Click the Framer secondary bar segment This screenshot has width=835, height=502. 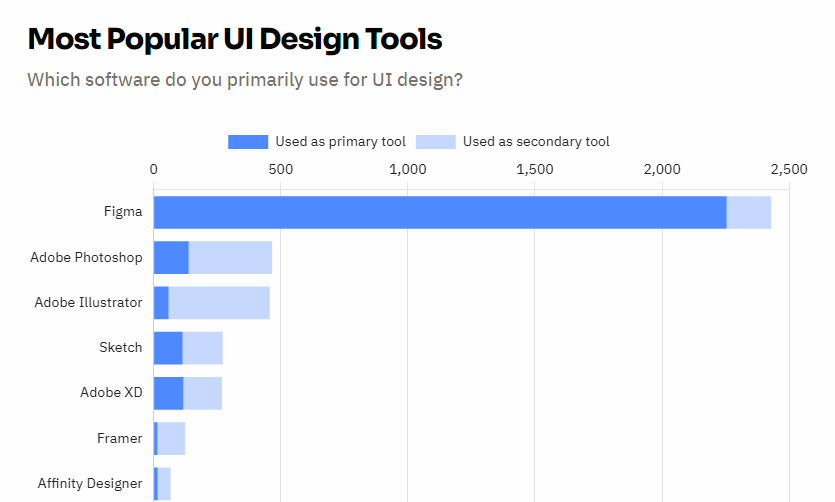(171, 439)
